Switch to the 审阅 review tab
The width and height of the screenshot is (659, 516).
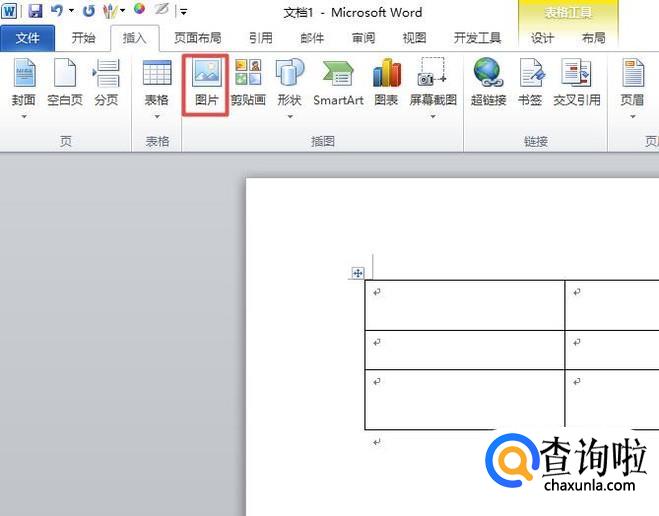pyautogui.click(x=364, y=38)
